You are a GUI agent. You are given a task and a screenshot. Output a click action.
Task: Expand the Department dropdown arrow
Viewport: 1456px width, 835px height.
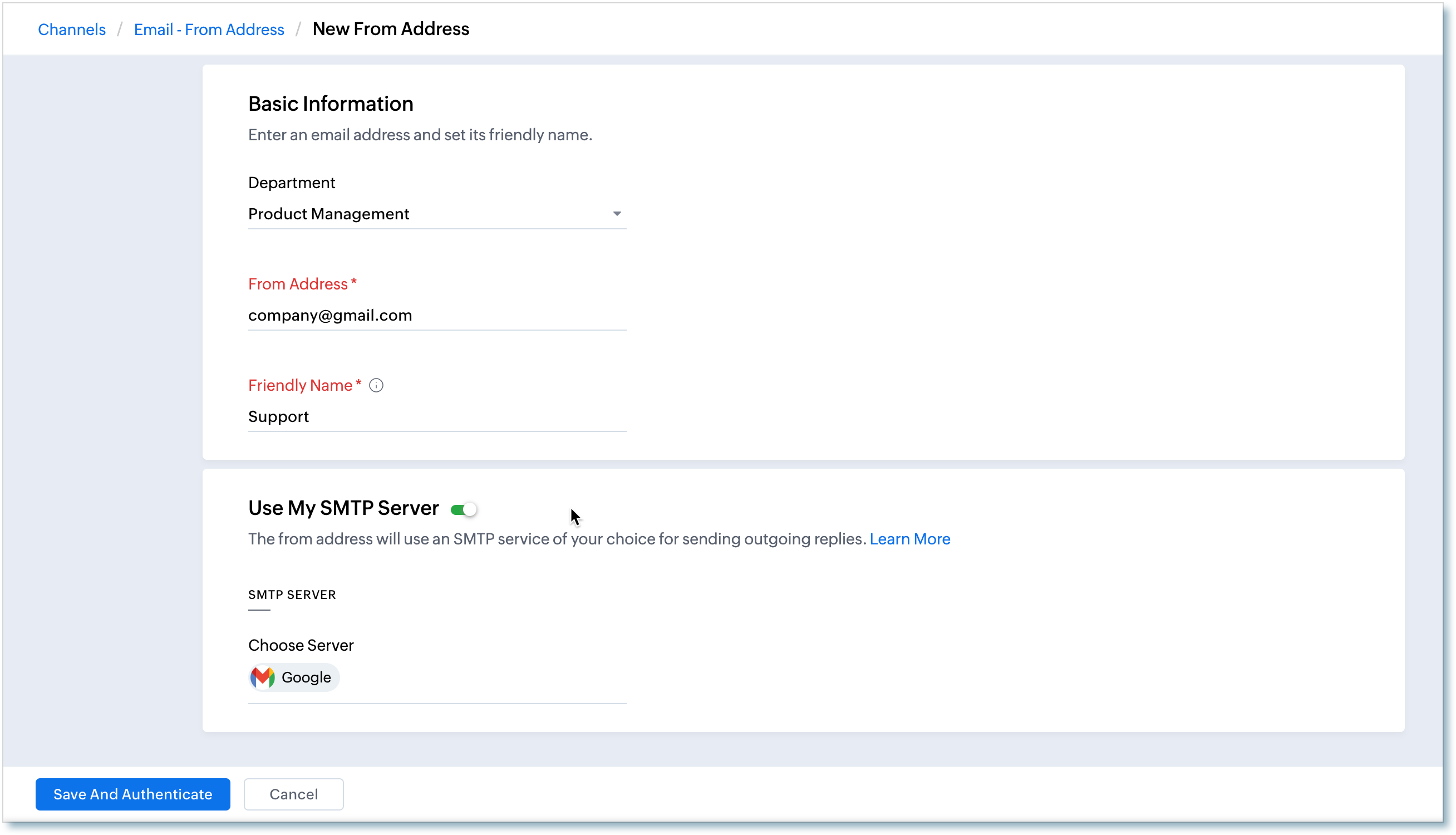(617, 214)
